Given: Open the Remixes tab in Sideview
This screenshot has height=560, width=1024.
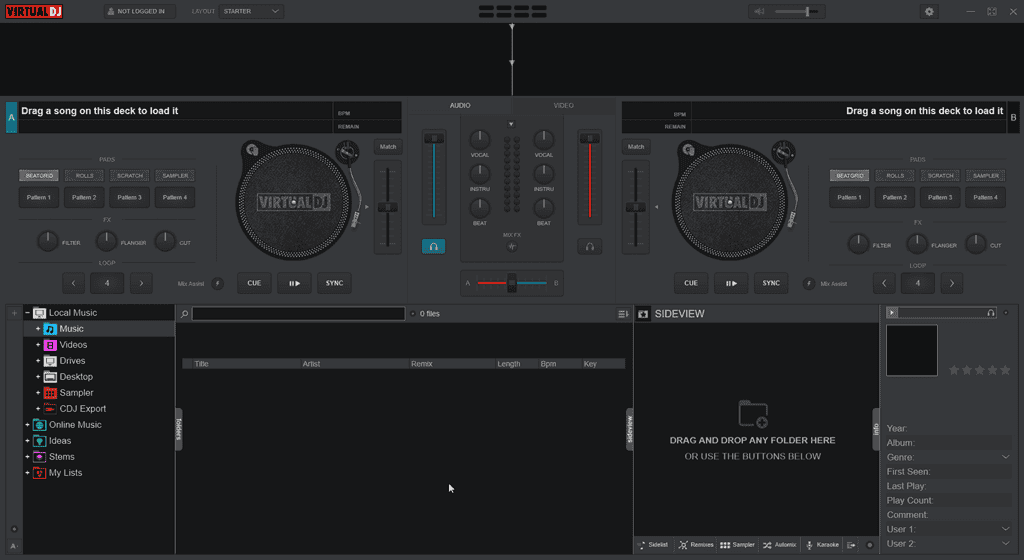Looking at the screenshot, I should point(696,545).
